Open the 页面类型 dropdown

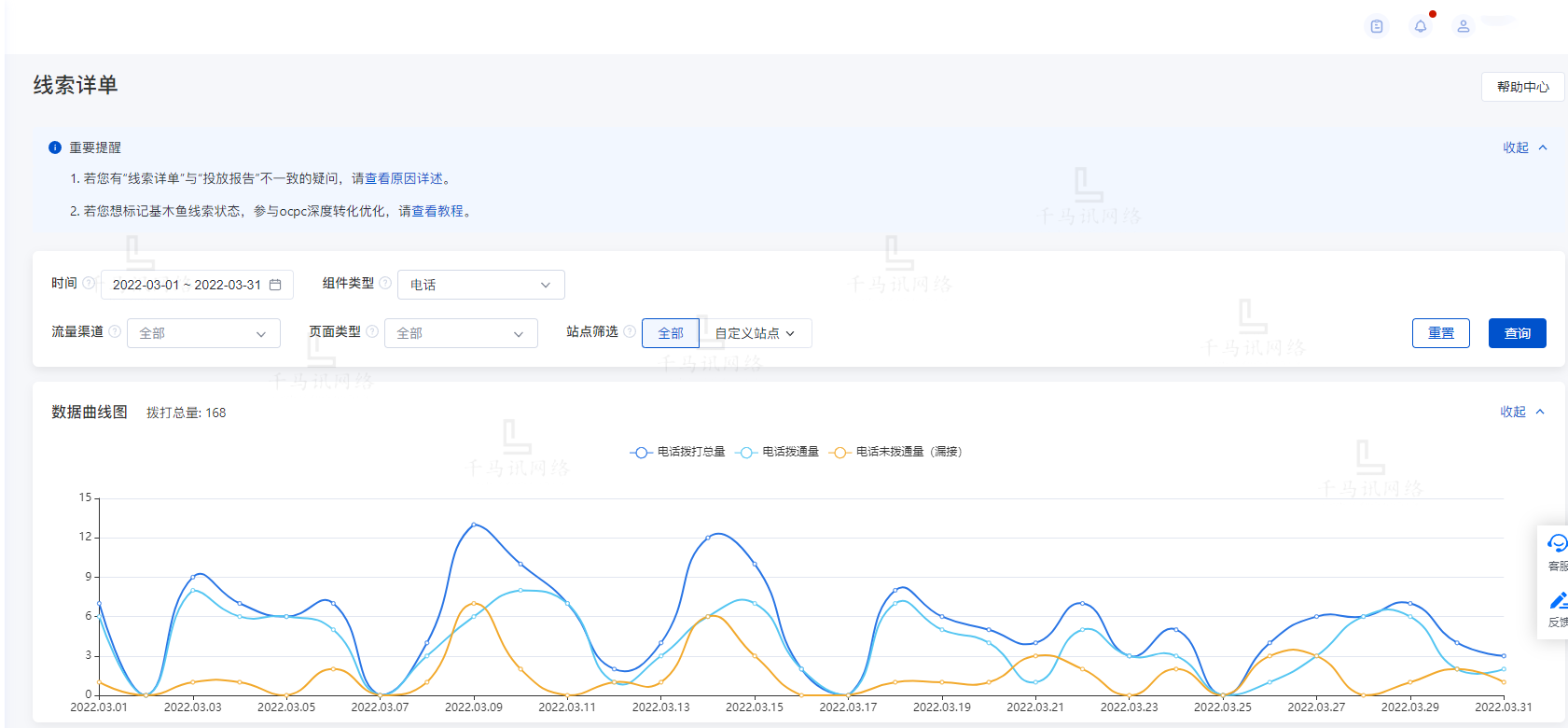(461, 333)
